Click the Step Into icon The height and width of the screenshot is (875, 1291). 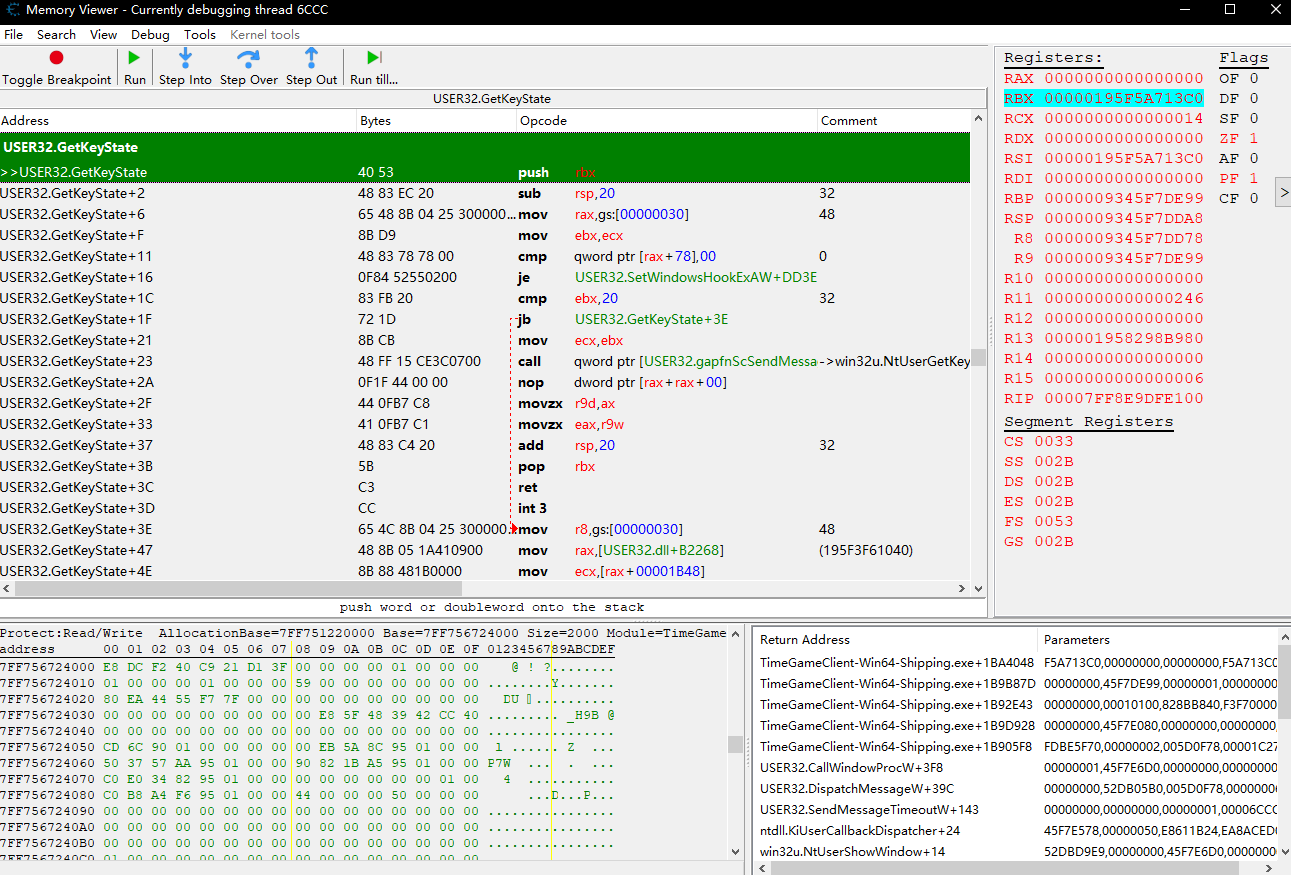(x=185, y=59)
